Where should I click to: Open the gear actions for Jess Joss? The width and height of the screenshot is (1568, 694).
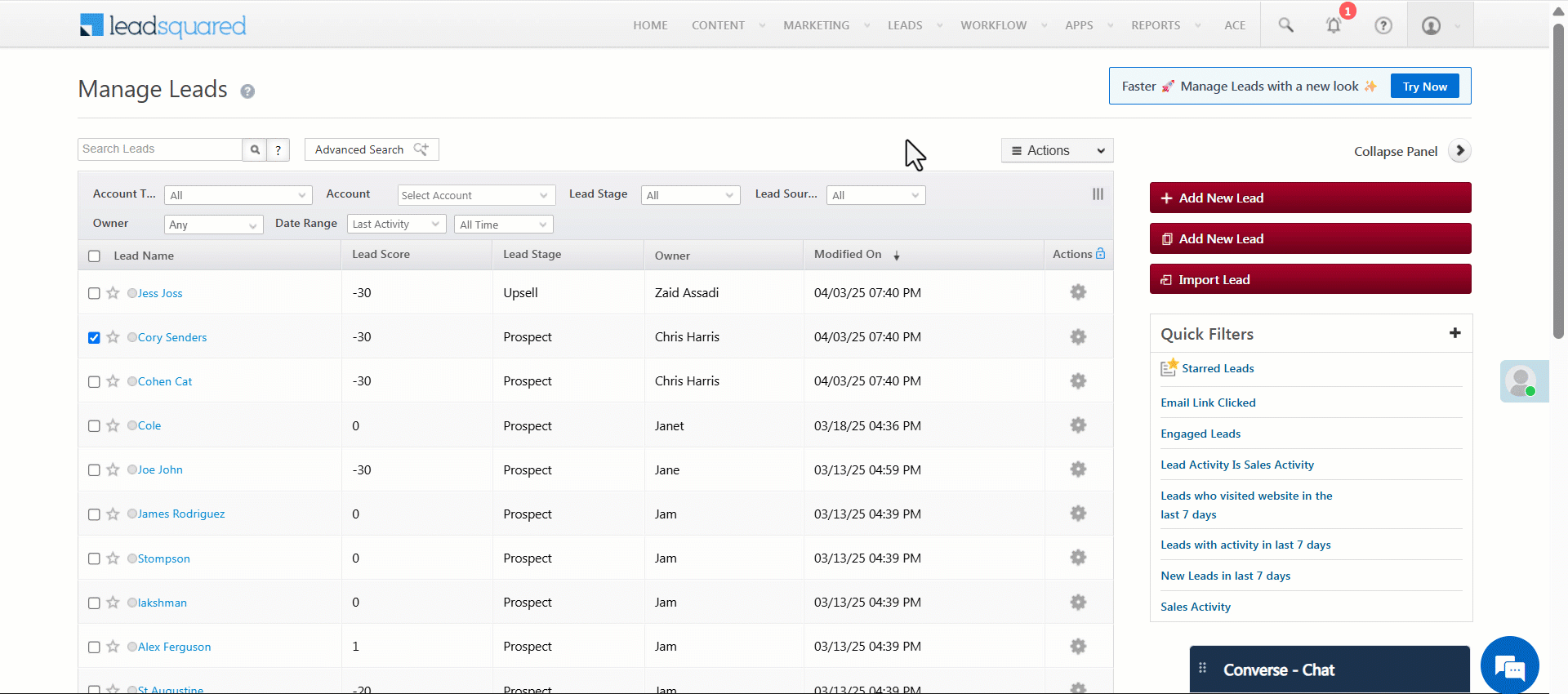1078,292
